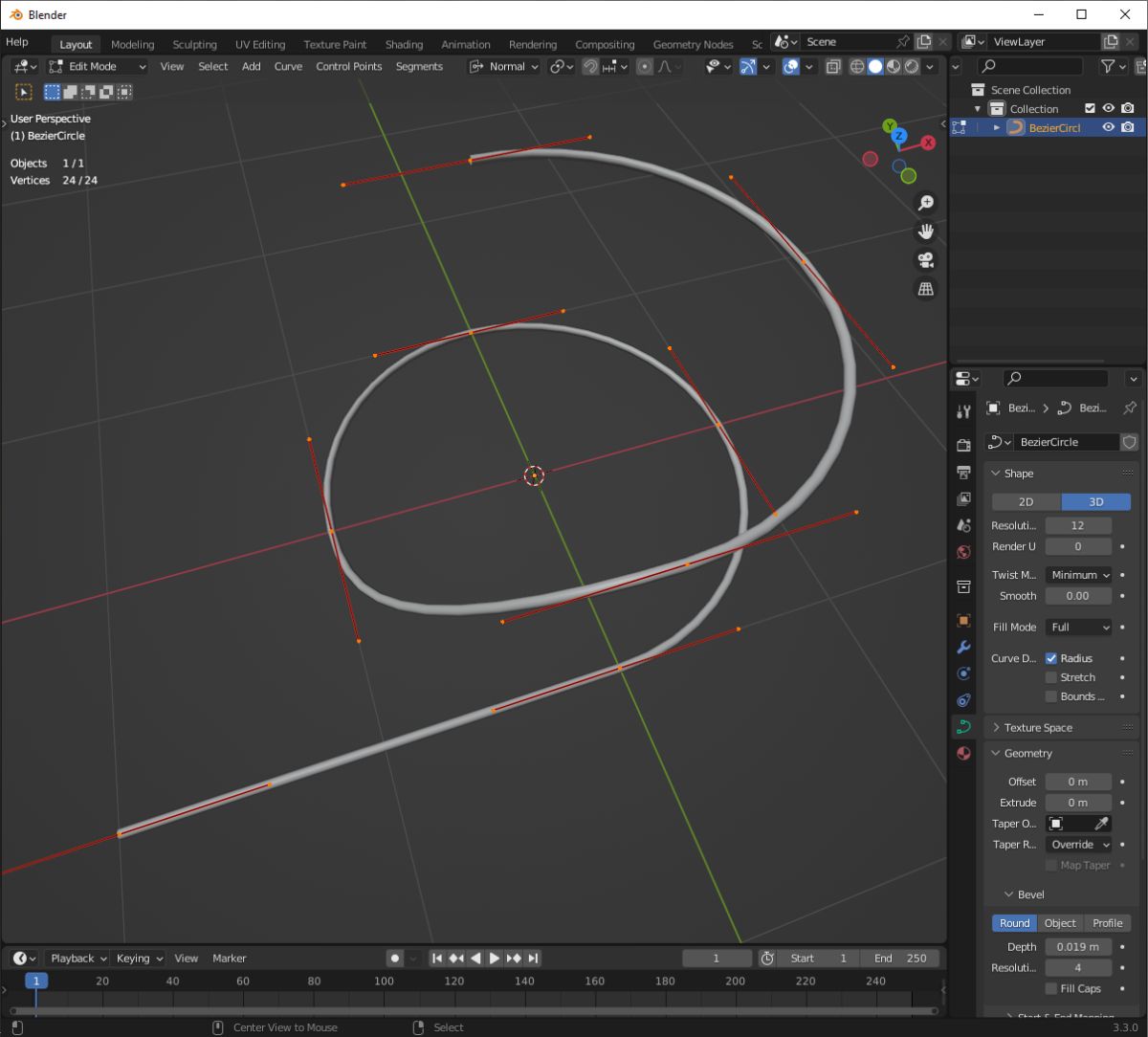Screen dimensions: 1148x1037
Task: Expand the Texture Space panel
Action: click(x=1038, y=728)
